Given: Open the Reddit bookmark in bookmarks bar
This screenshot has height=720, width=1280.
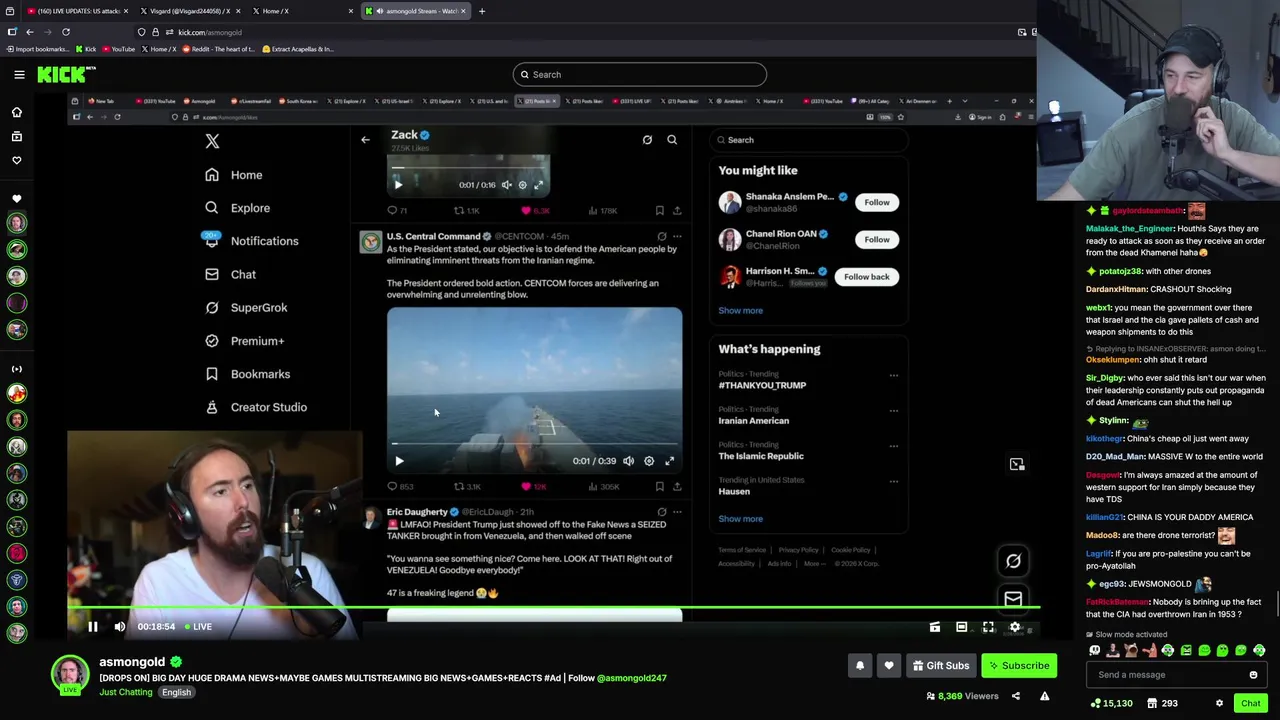Looking at the screenshot, I should pos(217,49).
